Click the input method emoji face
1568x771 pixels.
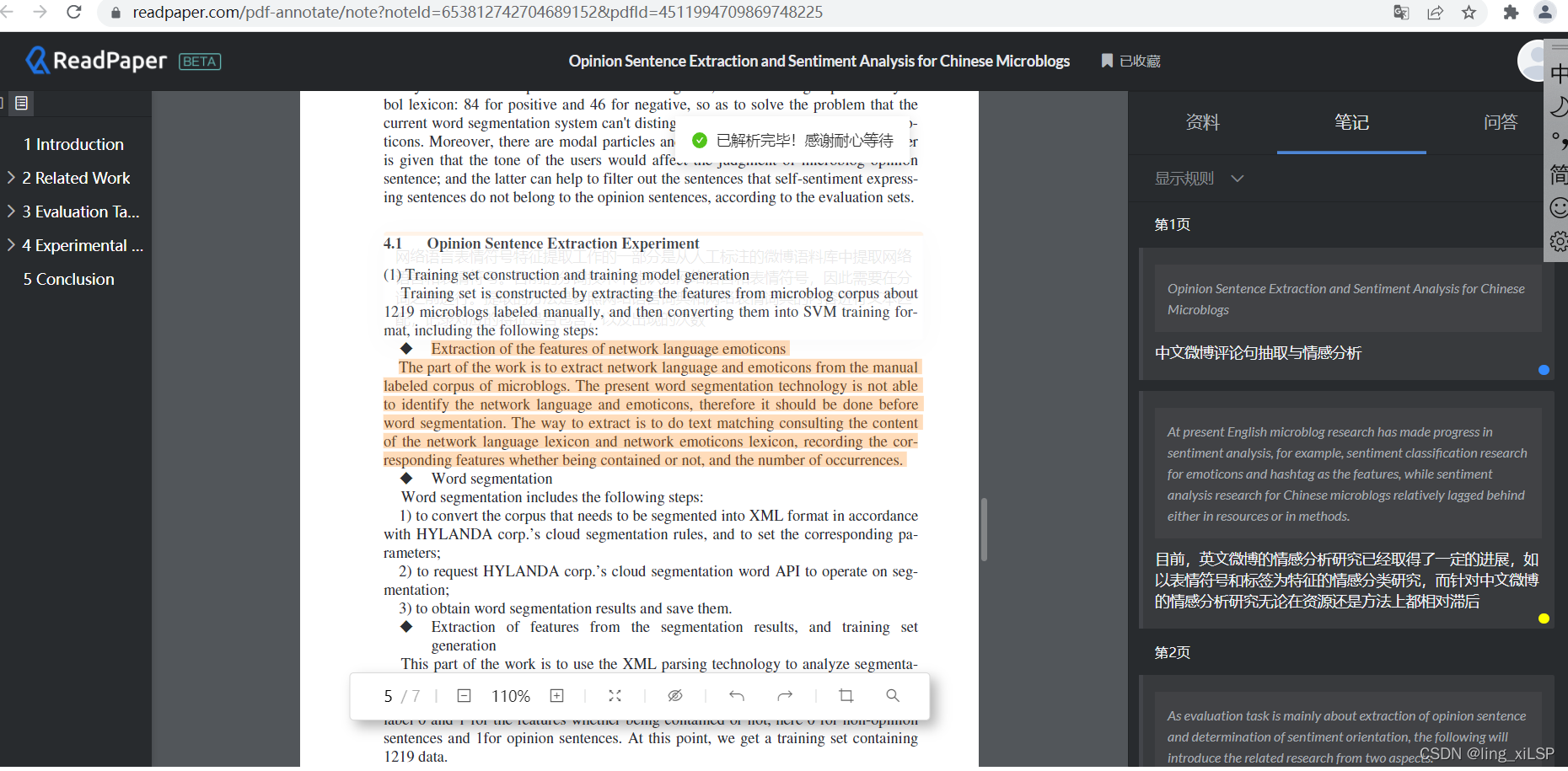click(x=1559, y=207)
